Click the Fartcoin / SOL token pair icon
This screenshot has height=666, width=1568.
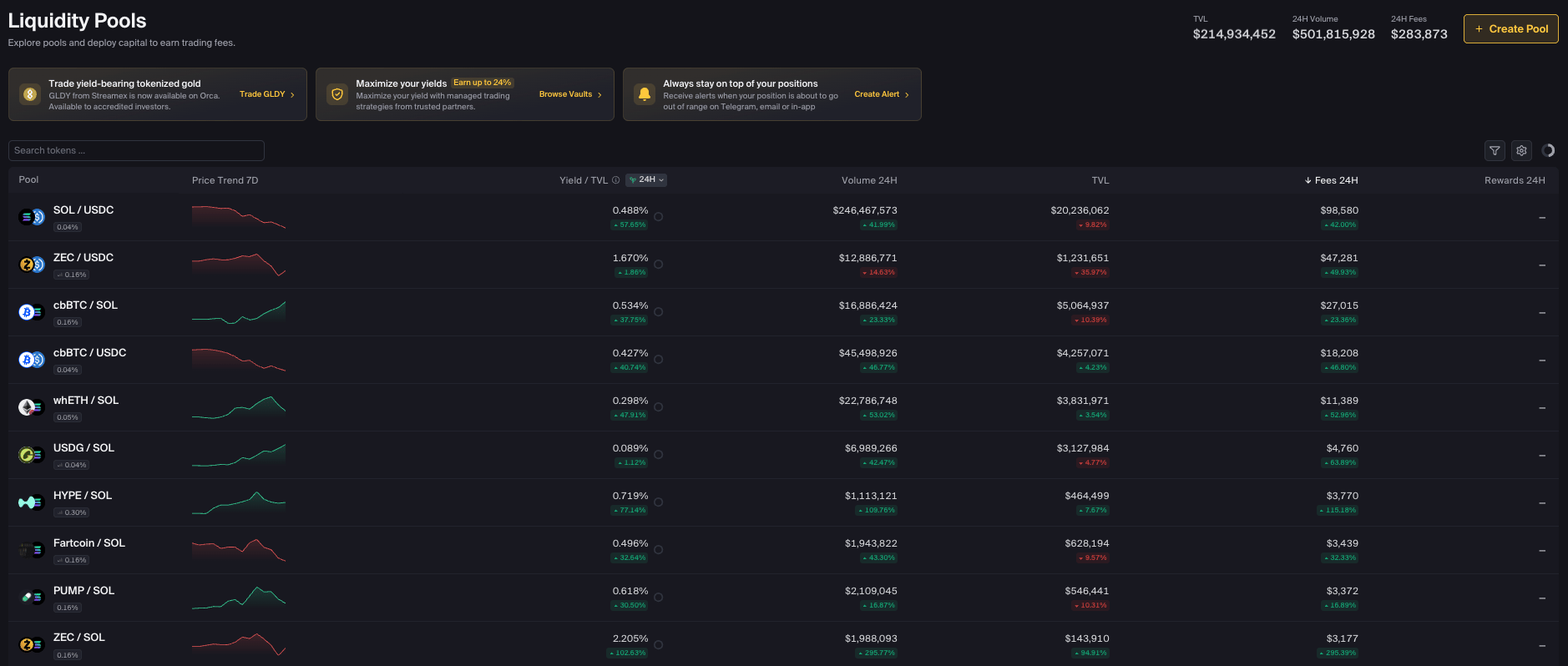click(x=31, y=550)
